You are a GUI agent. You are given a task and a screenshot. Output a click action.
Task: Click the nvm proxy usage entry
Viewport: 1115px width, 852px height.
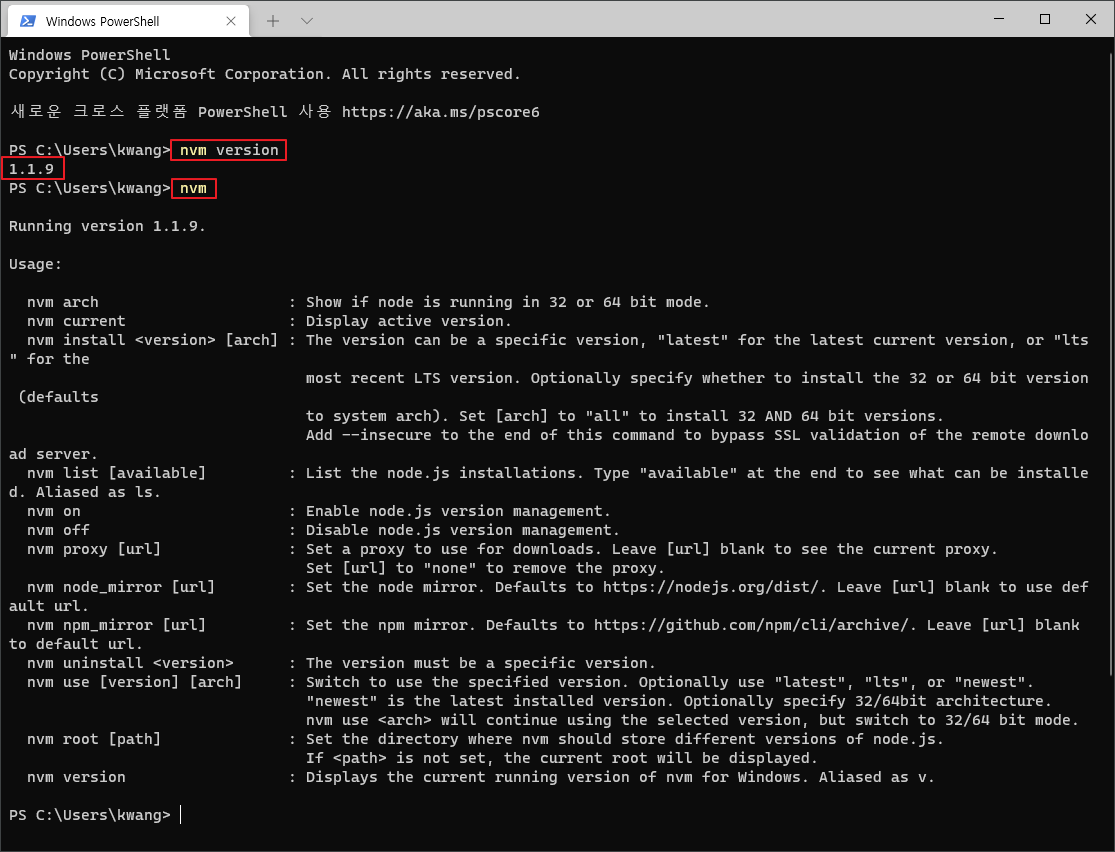click(x=95, y=548)
